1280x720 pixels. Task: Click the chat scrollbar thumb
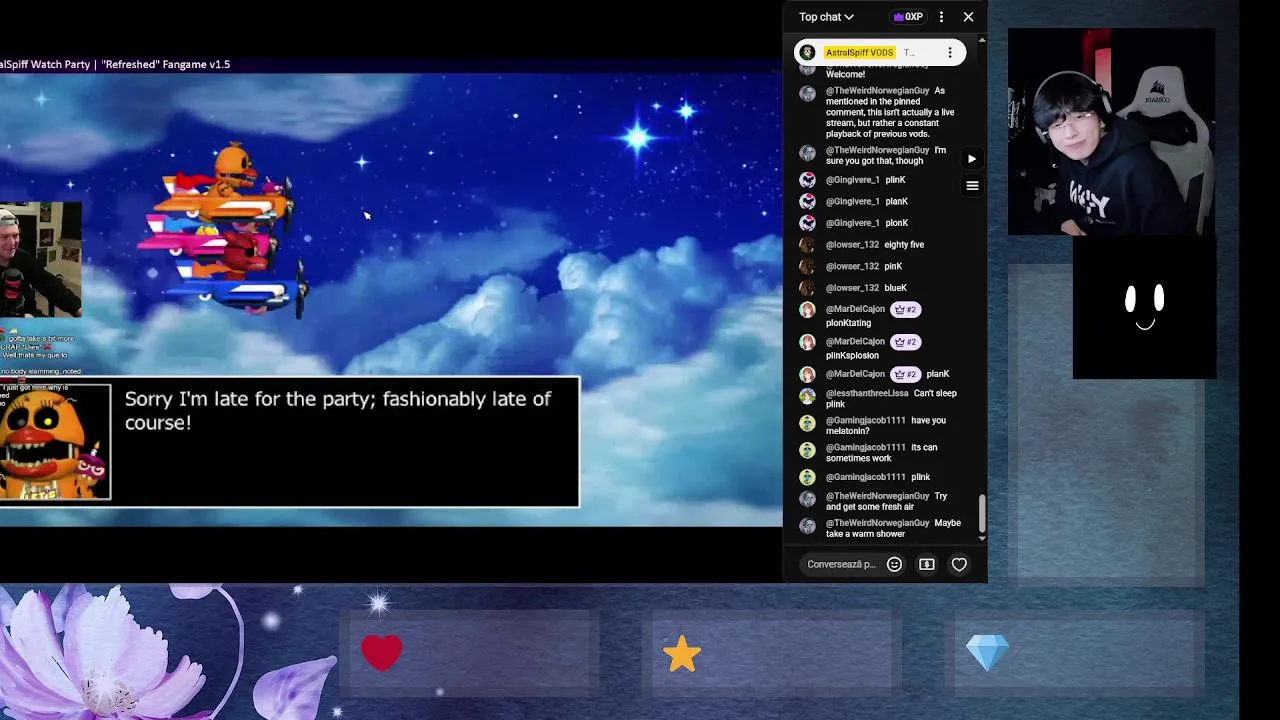pyautogui.click(x=982, y=513)
